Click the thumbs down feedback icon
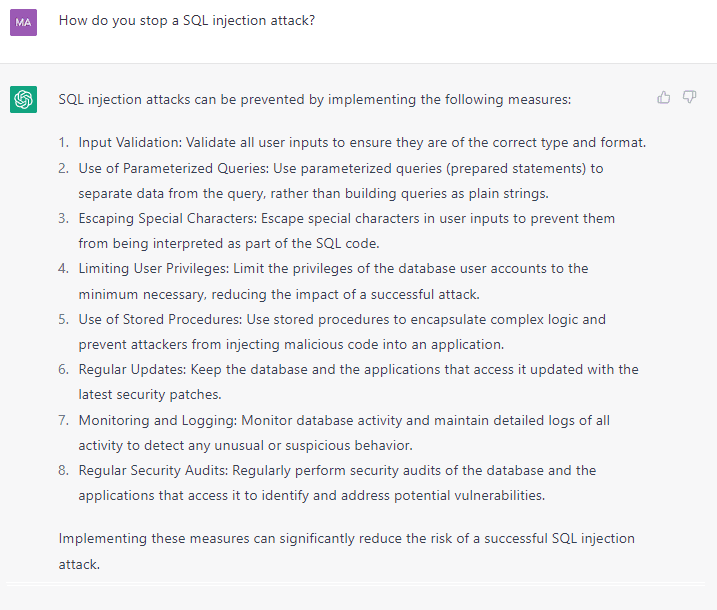This screenshot has height=610, width=717. [689, 97]
